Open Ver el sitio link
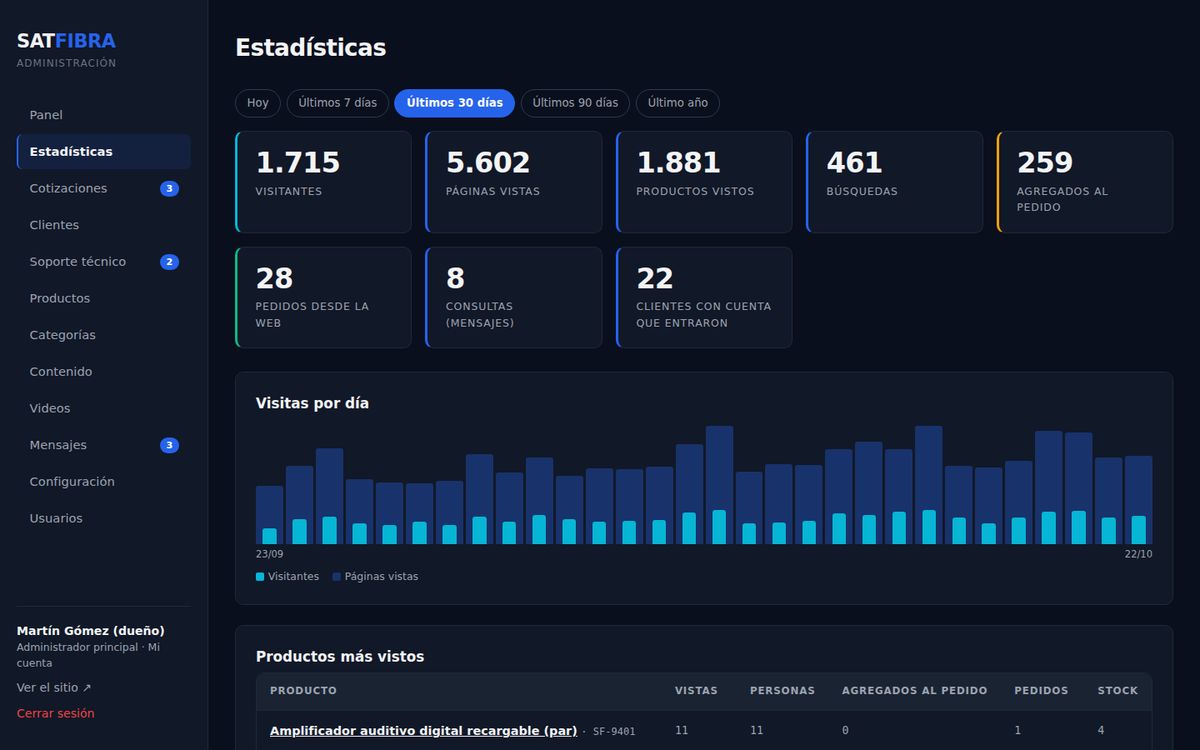 coord(54,688)
